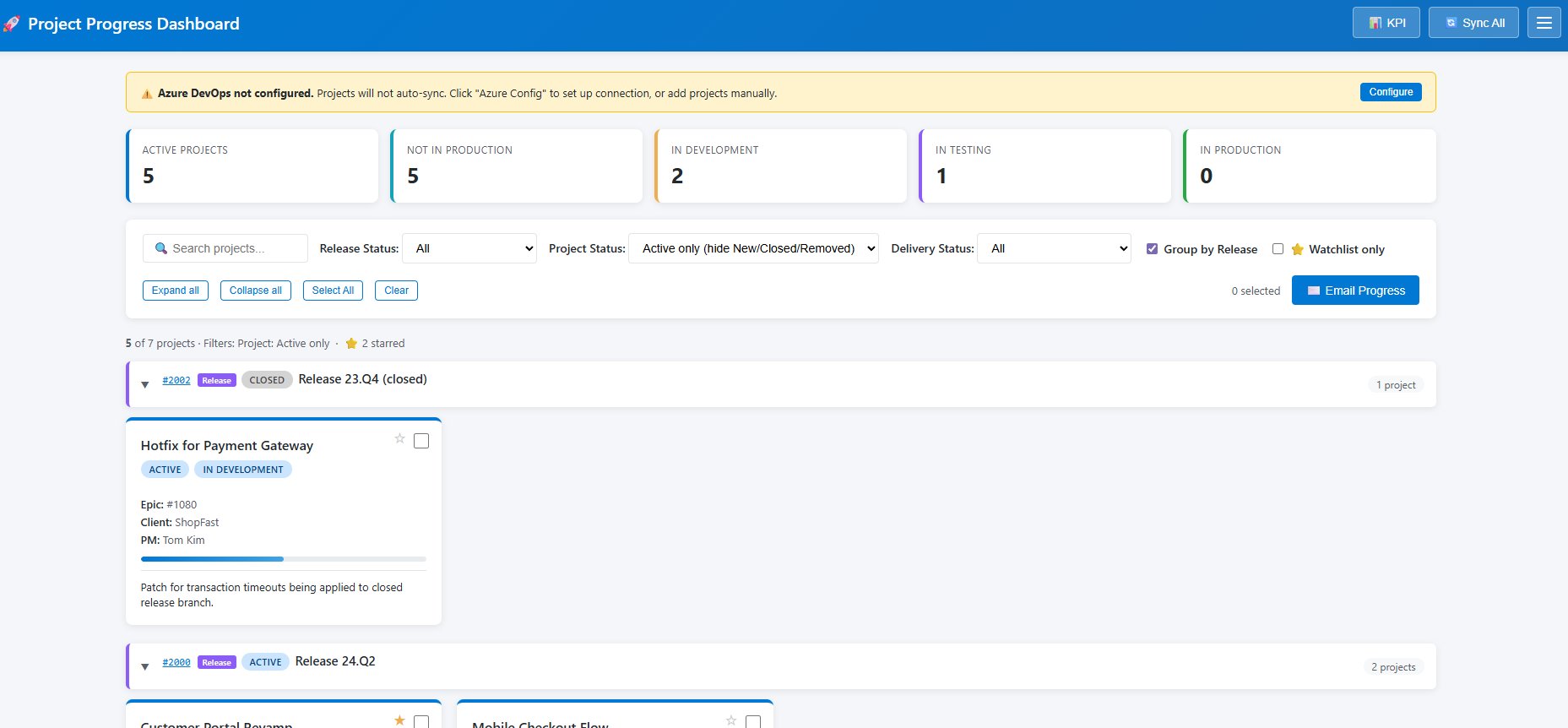
Task: Open release link #2002
Action: click(x=176, y=380)
